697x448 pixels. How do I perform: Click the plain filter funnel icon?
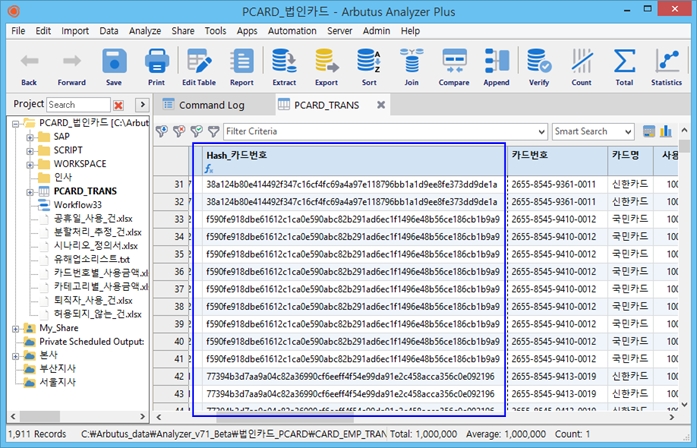214,131
